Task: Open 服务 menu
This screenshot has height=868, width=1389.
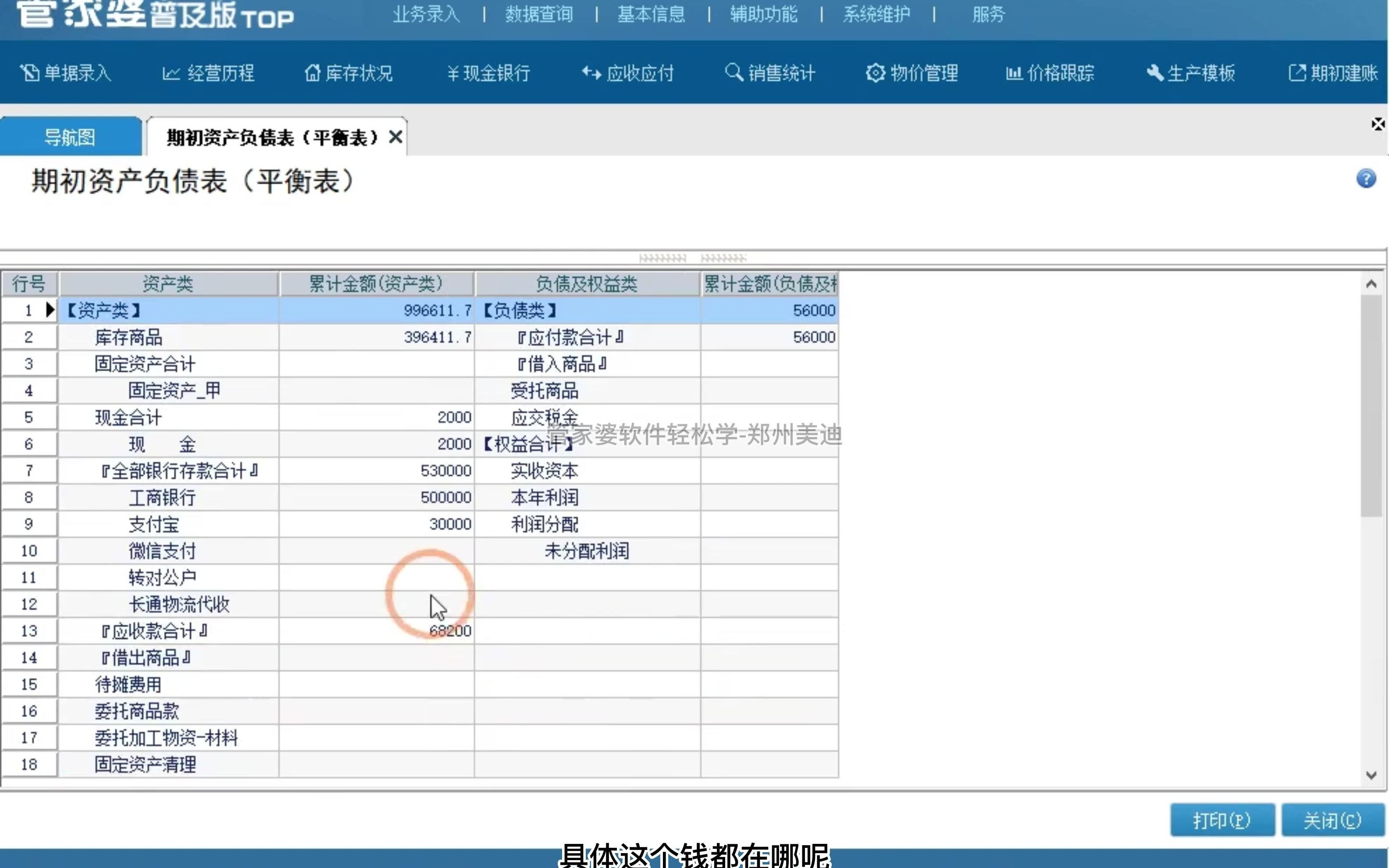Action: tap(988, 14)
